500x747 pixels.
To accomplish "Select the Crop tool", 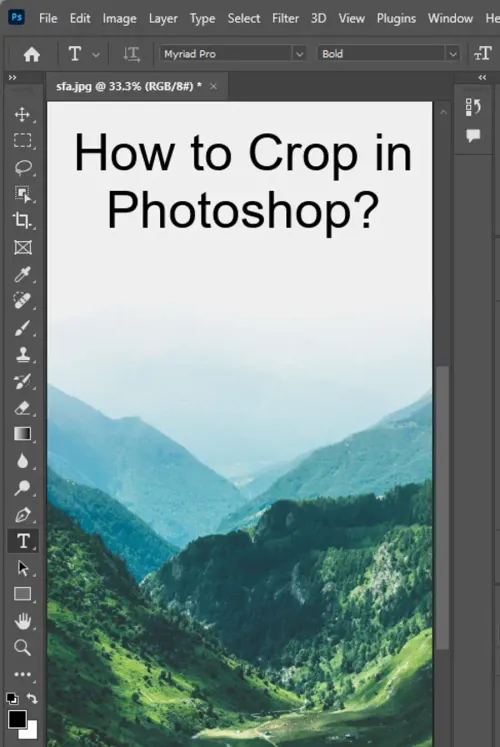I will pos(22,221).
